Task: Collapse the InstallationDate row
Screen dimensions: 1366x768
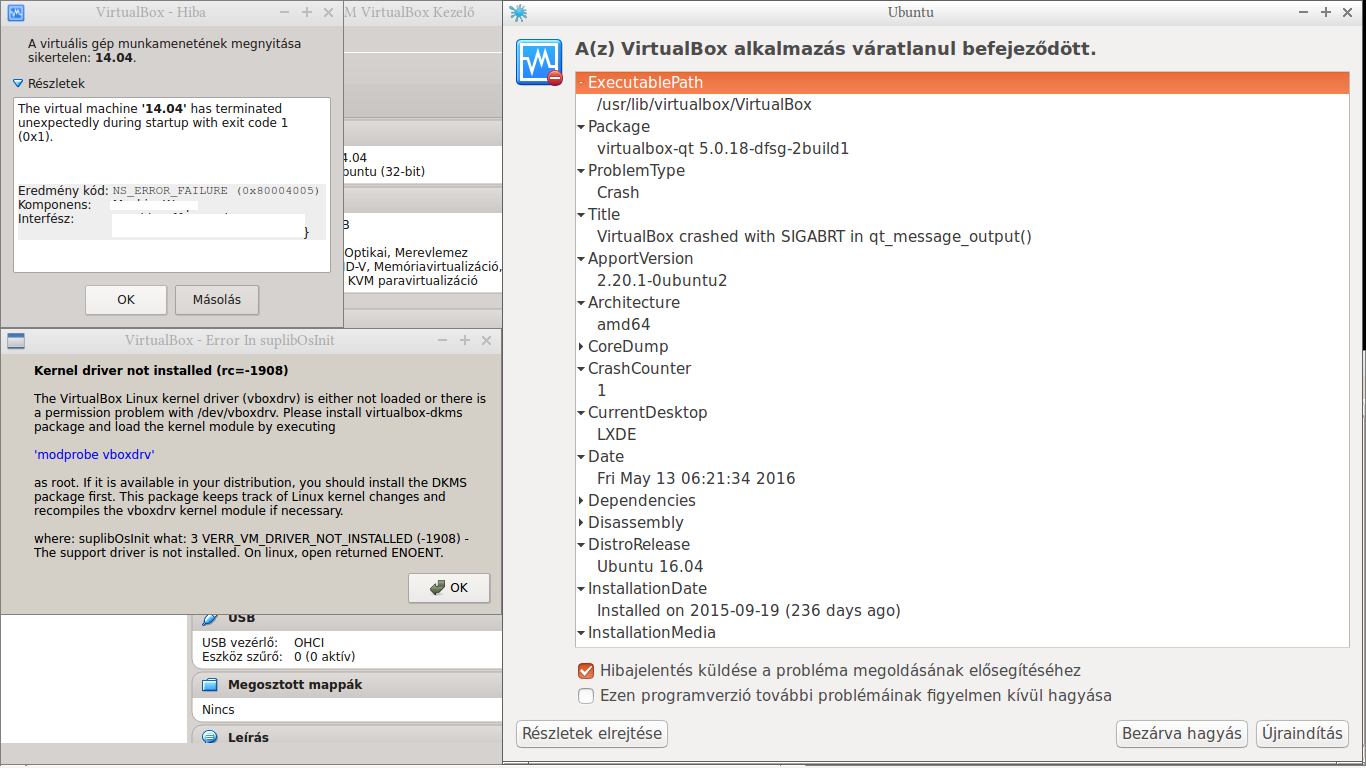Action: [x=581, y=589]
